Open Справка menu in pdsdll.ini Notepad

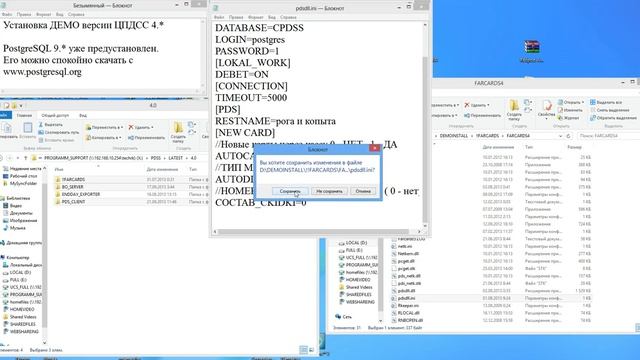[x=288, y=18]
